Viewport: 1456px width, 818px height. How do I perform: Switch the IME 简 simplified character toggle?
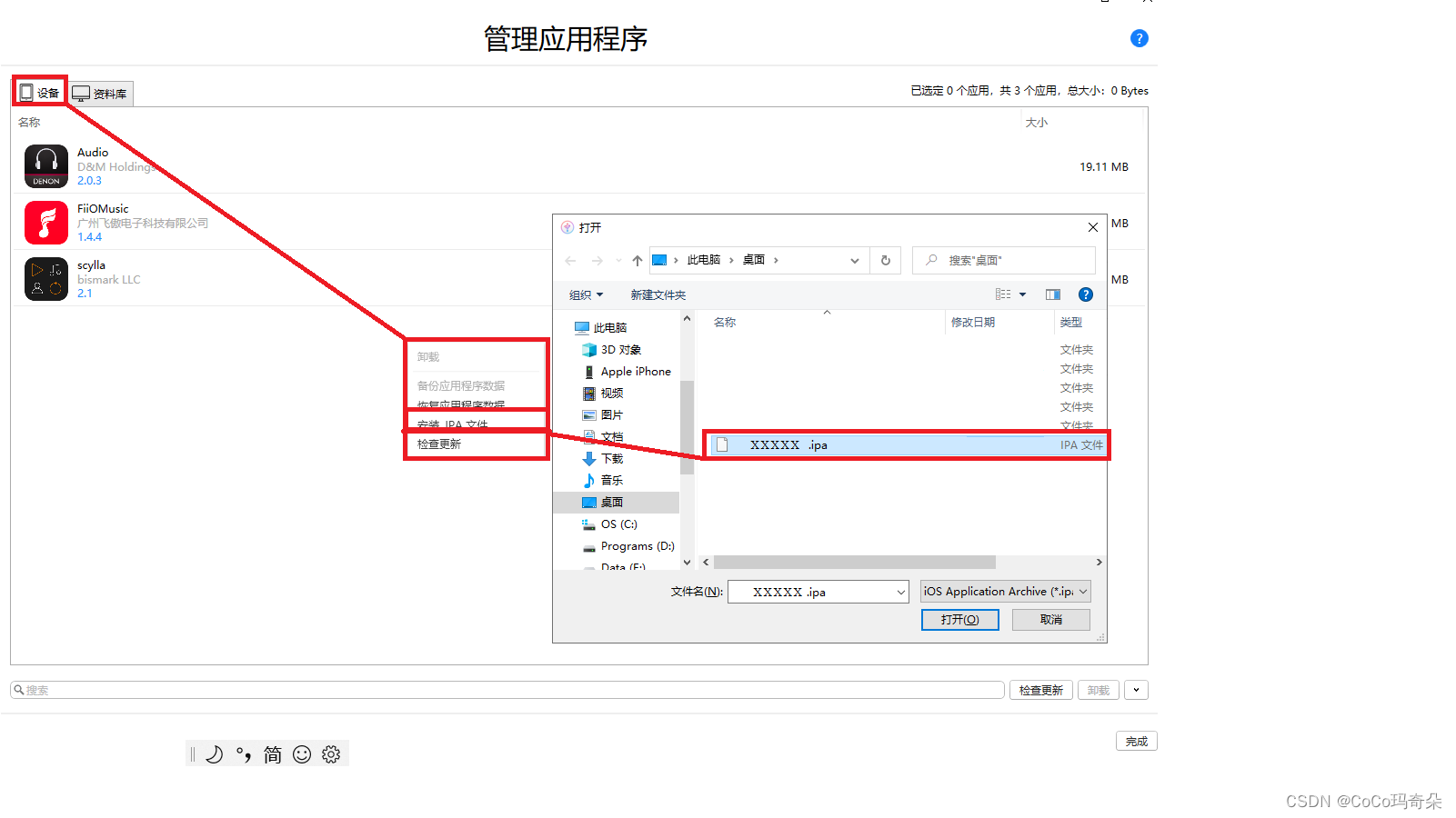tap(273, 754)
